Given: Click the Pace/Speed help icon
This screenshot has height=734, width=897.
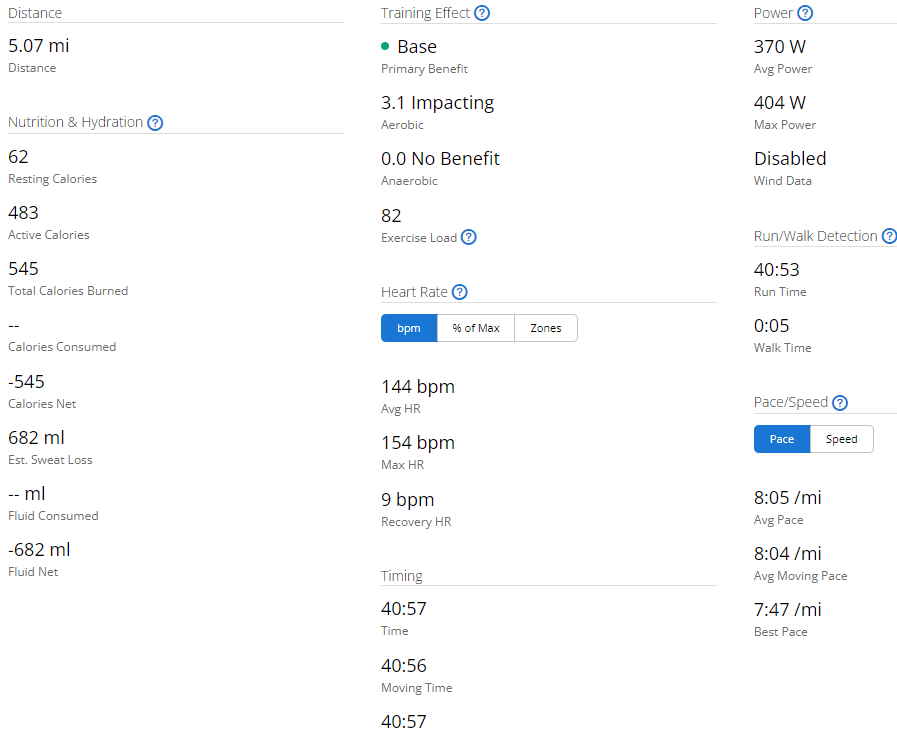Looking at the screenshot, I should point(840,403).
